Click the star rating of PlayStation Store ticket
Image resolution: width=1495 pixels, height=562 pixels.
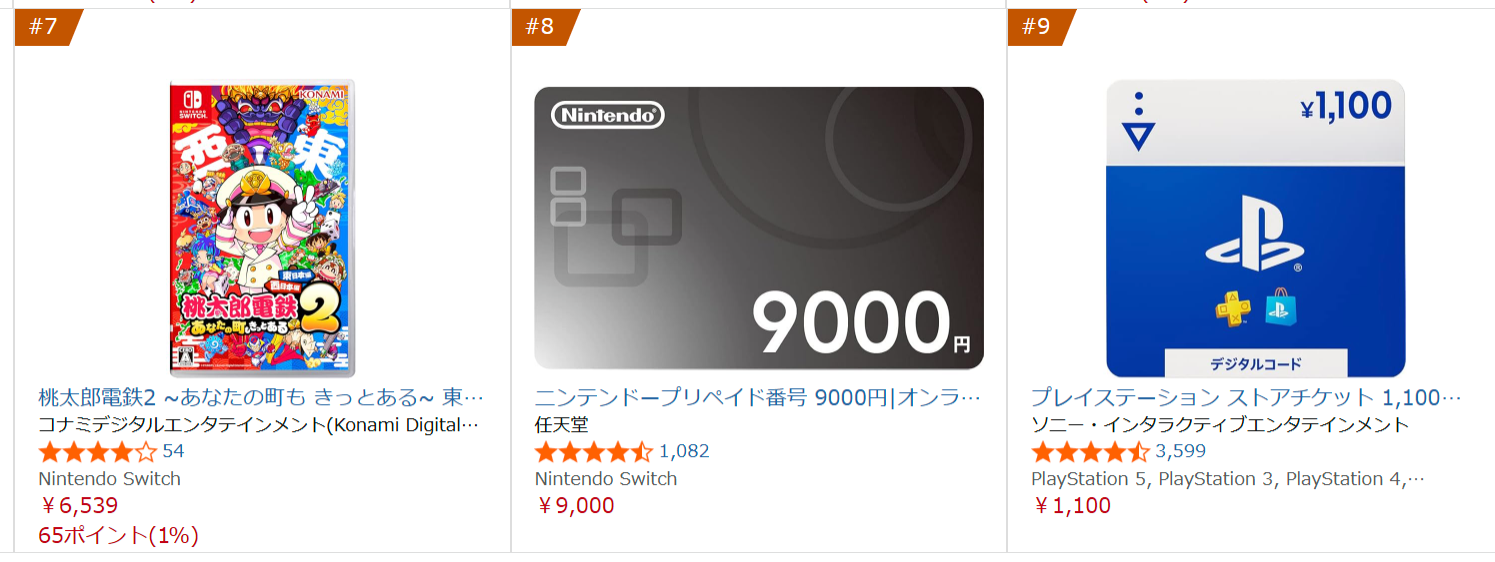[x=1090, y=451]
